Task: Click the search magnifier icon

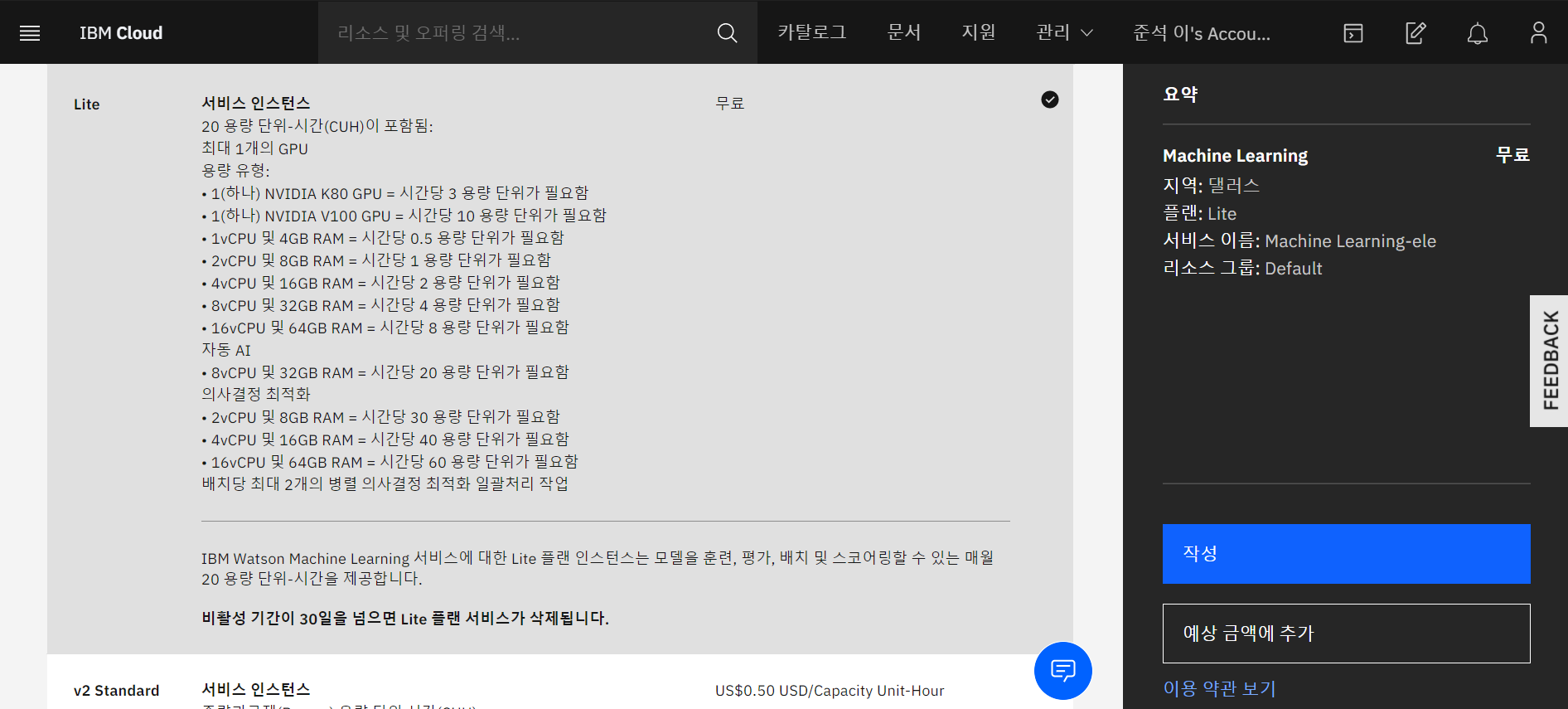Action: tap(727, 33)
